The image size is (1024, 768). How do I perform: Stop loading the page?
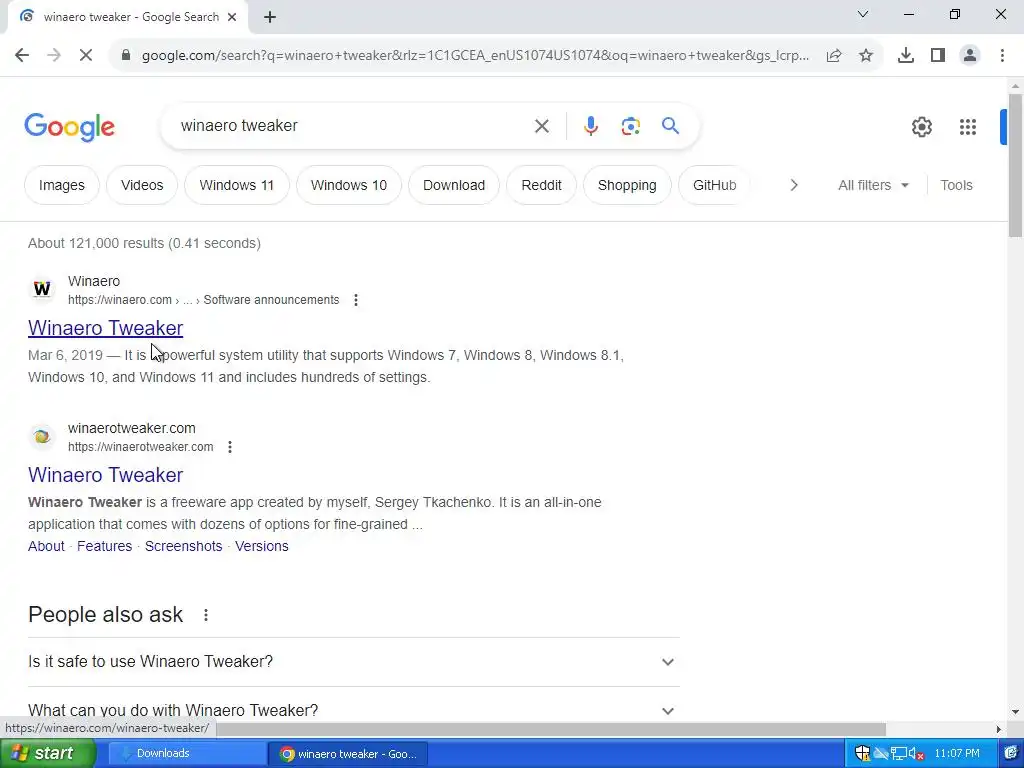pyautogui.click(x=86, y=56)
